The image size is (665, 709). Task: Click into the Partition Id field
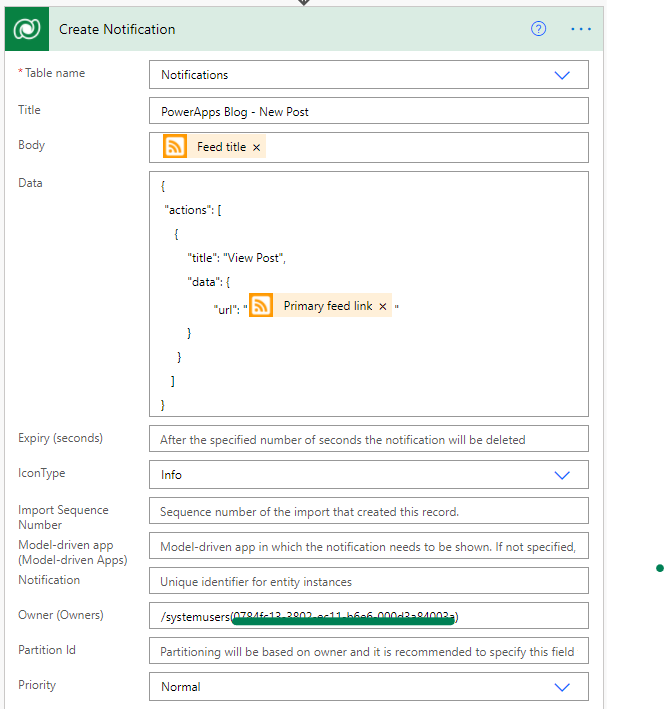(x=369, y=651)
